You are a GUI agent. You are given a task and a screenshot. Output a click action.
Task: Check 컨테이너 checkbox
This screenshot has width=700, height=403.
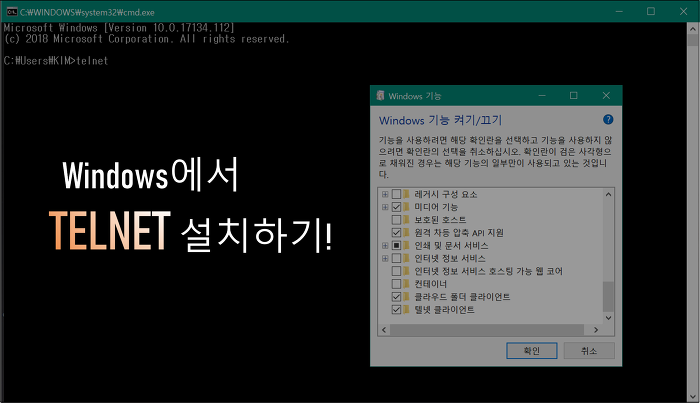pyautogui.click(x=396, y=284)
